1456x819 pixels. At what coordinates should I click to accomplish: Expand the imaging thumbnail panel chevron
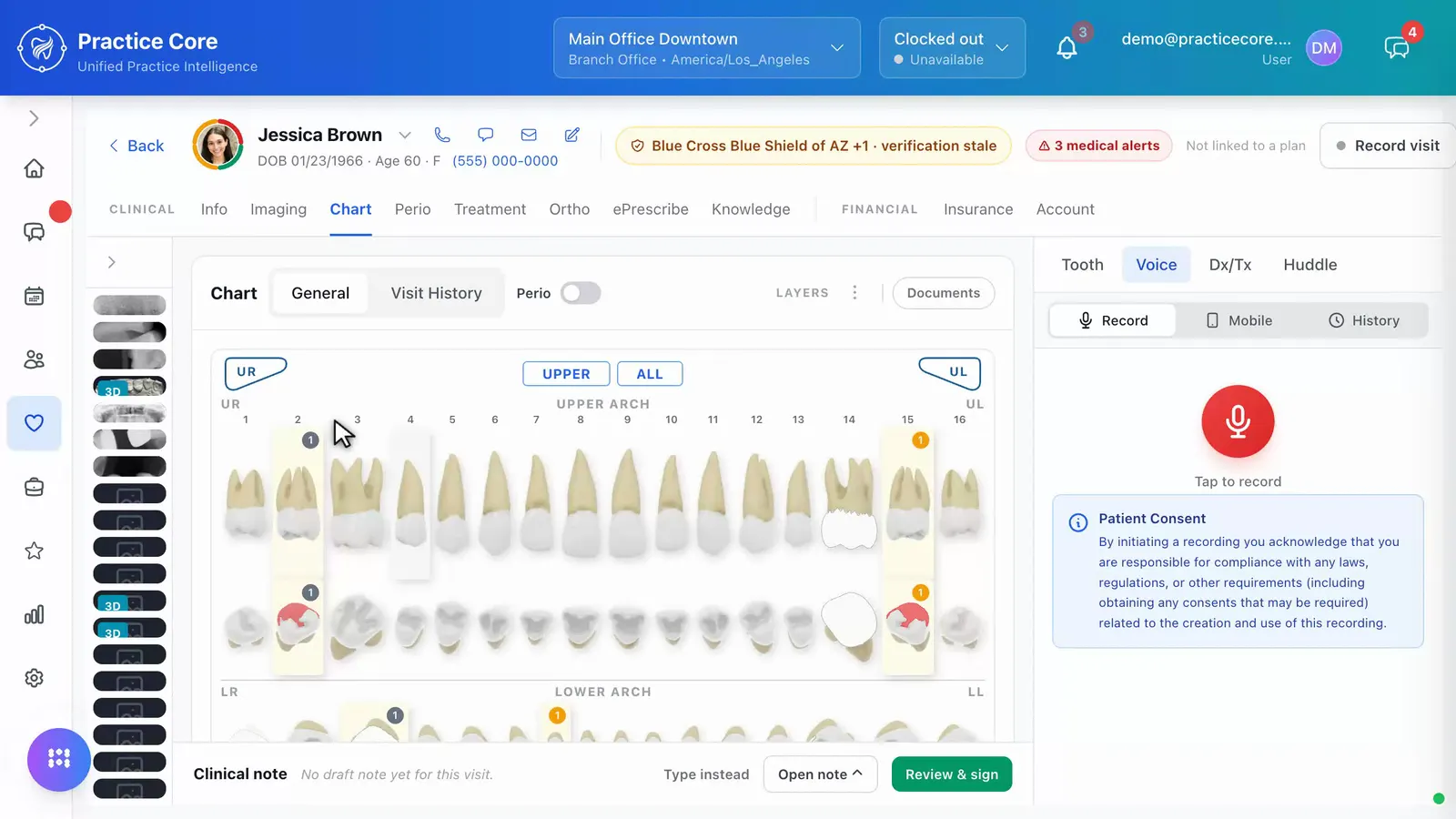pos(111,262)
